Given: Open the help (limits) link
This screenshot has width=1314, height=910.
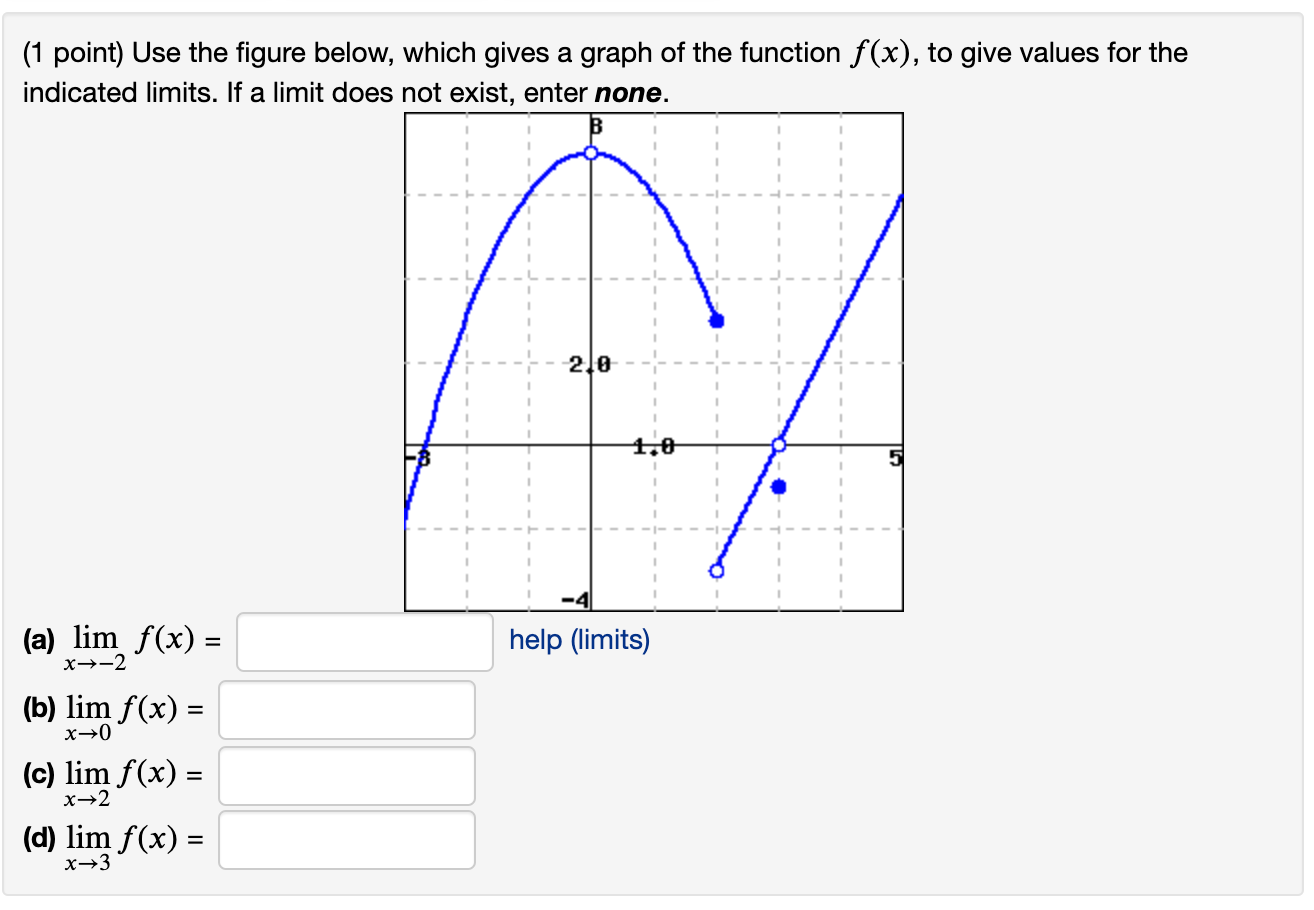Looking at the screenshot, I should (578, 640).
